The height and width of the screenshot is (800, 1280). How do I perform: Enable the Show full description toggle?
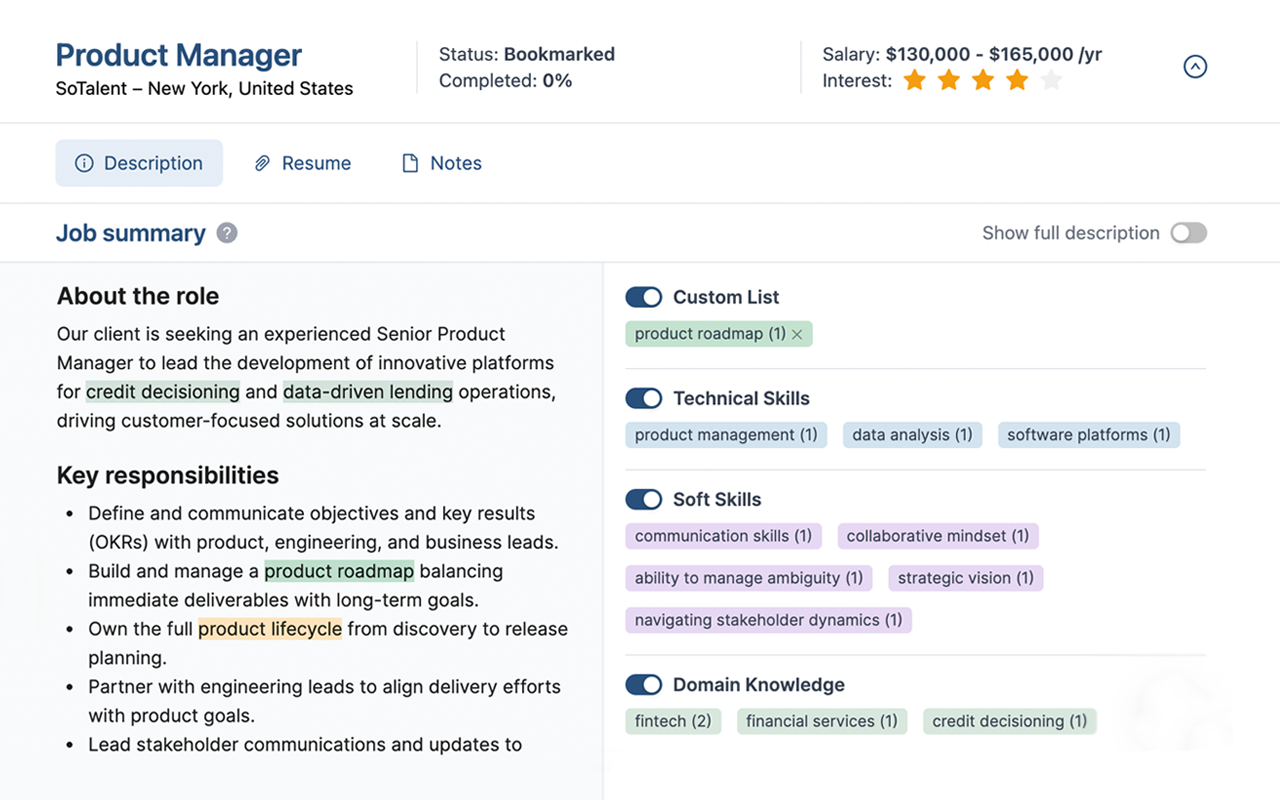pos(1188,232)
